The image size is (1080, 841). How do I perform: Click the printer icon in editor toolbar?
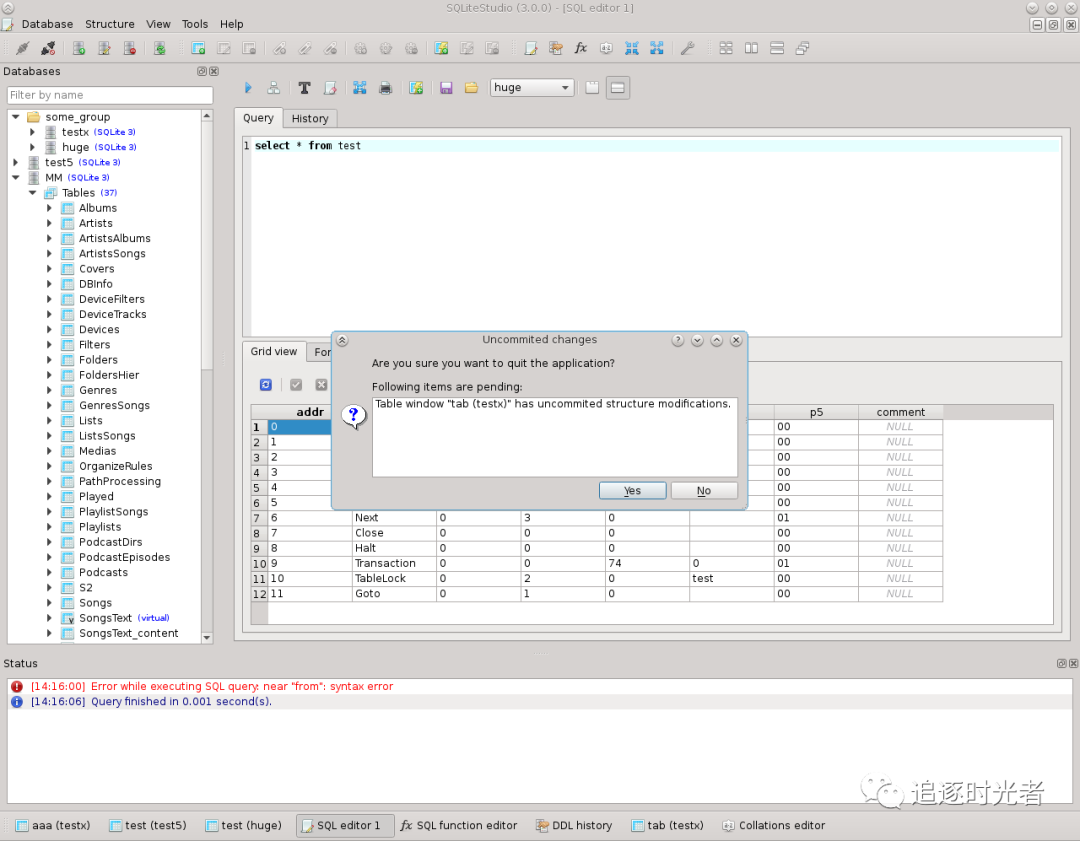click(x=386, y=87)
